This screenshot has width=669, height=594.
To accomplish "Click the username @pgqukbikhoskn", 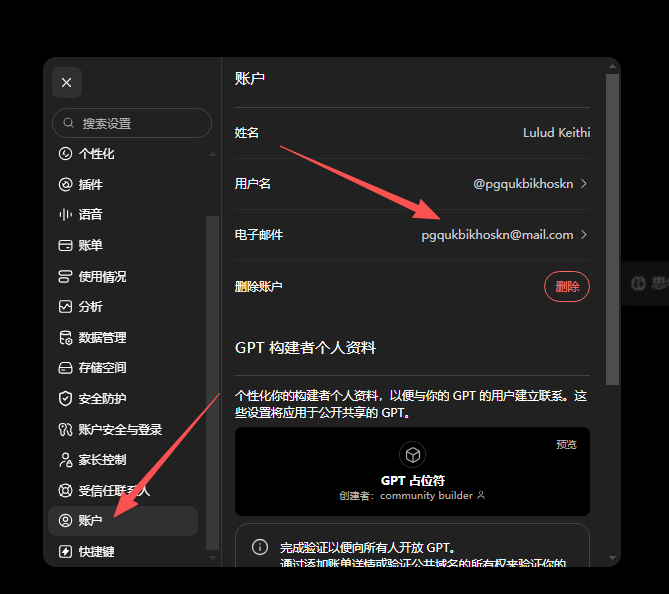I will pyautogui.click(x=523, y=183).
